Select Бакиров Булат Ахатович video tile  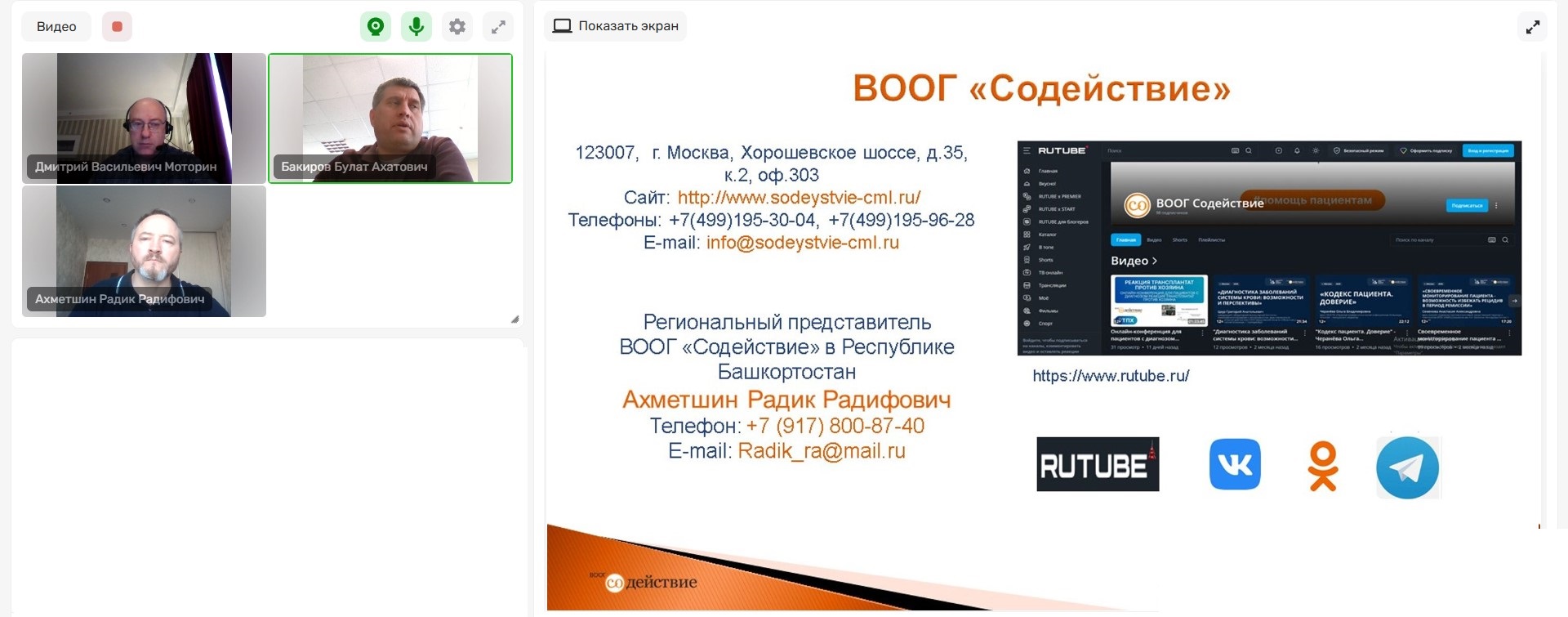point(390,118)
